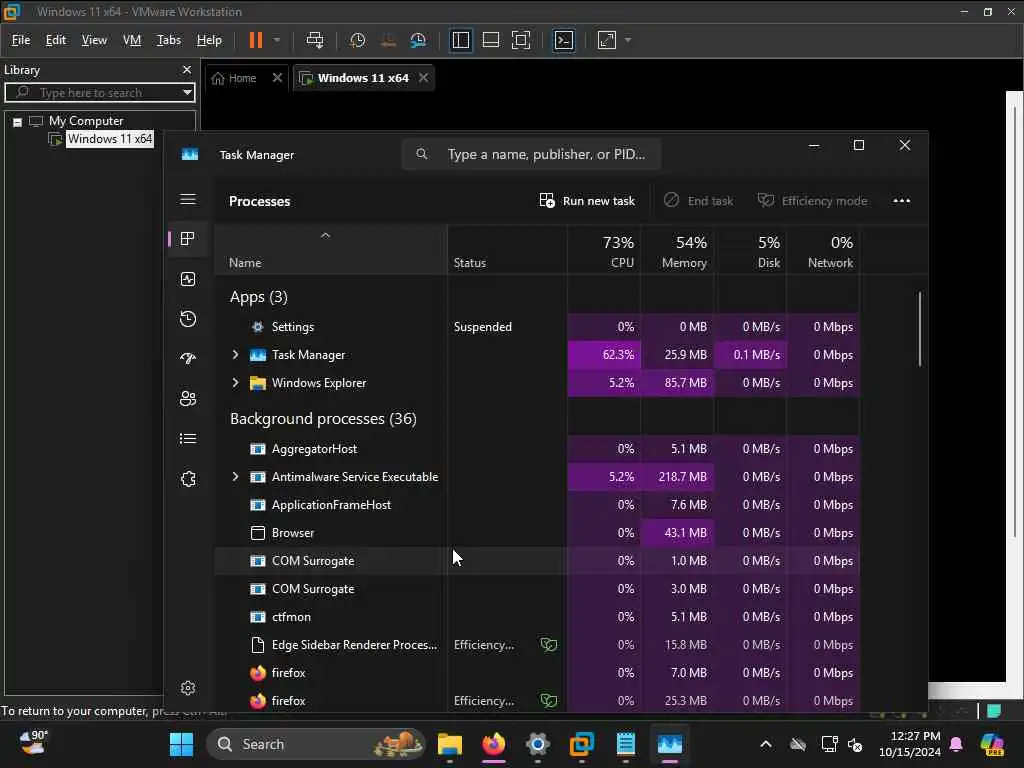Click the stretch guest display icon

607,40
